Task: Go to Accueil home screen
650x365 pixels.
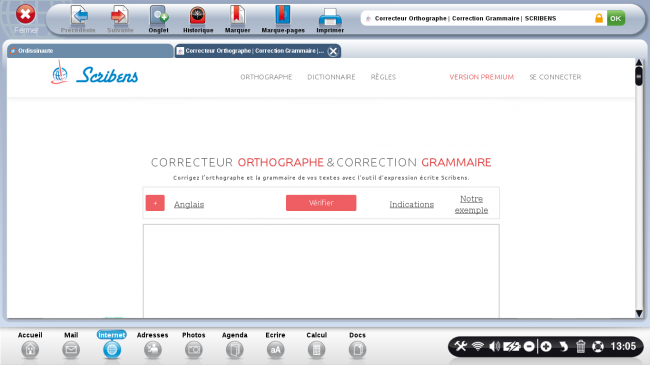Action: pyautogui.click(x=30, y=345)
